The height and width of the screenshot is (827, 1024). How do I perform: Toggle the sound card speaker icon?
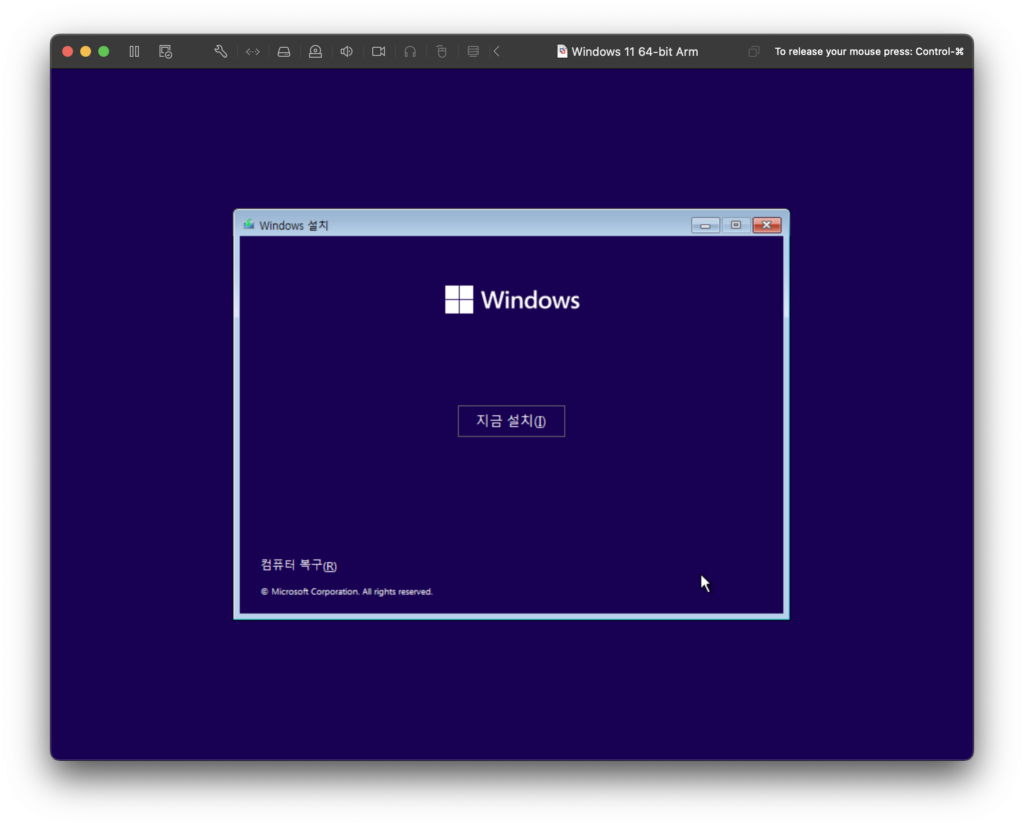tap(346, 51)
